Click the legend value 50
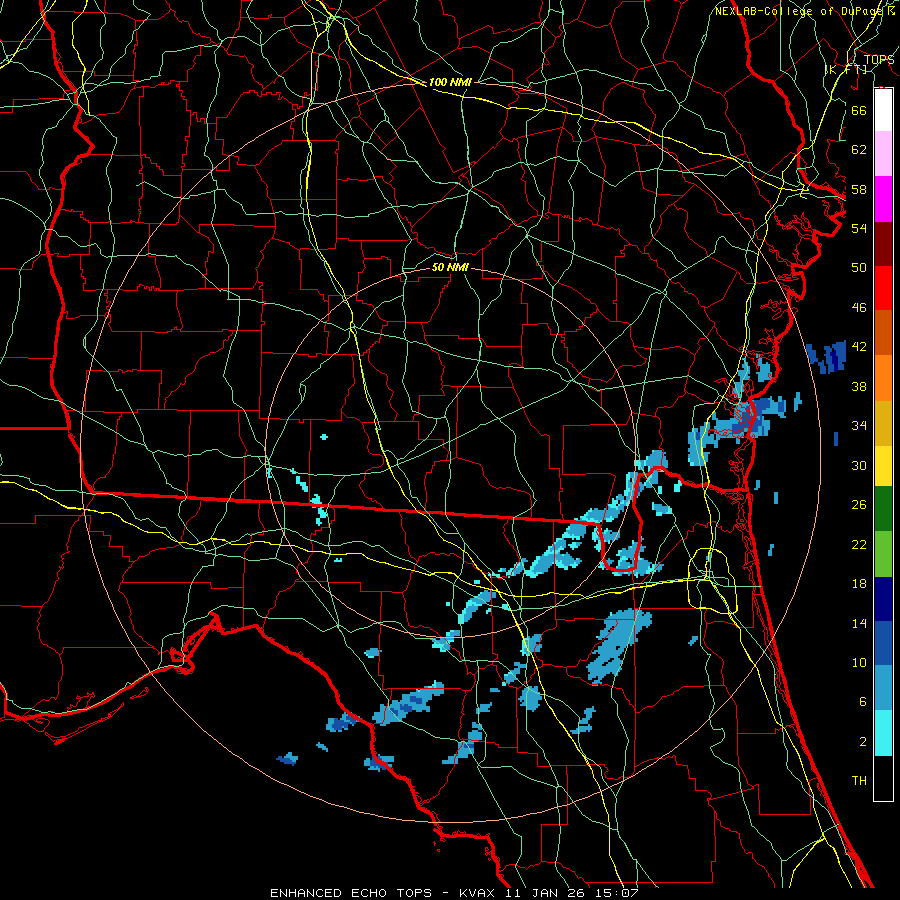Viewport: 900px width, 900px height. pyautogui.click(x=859, y=267)
